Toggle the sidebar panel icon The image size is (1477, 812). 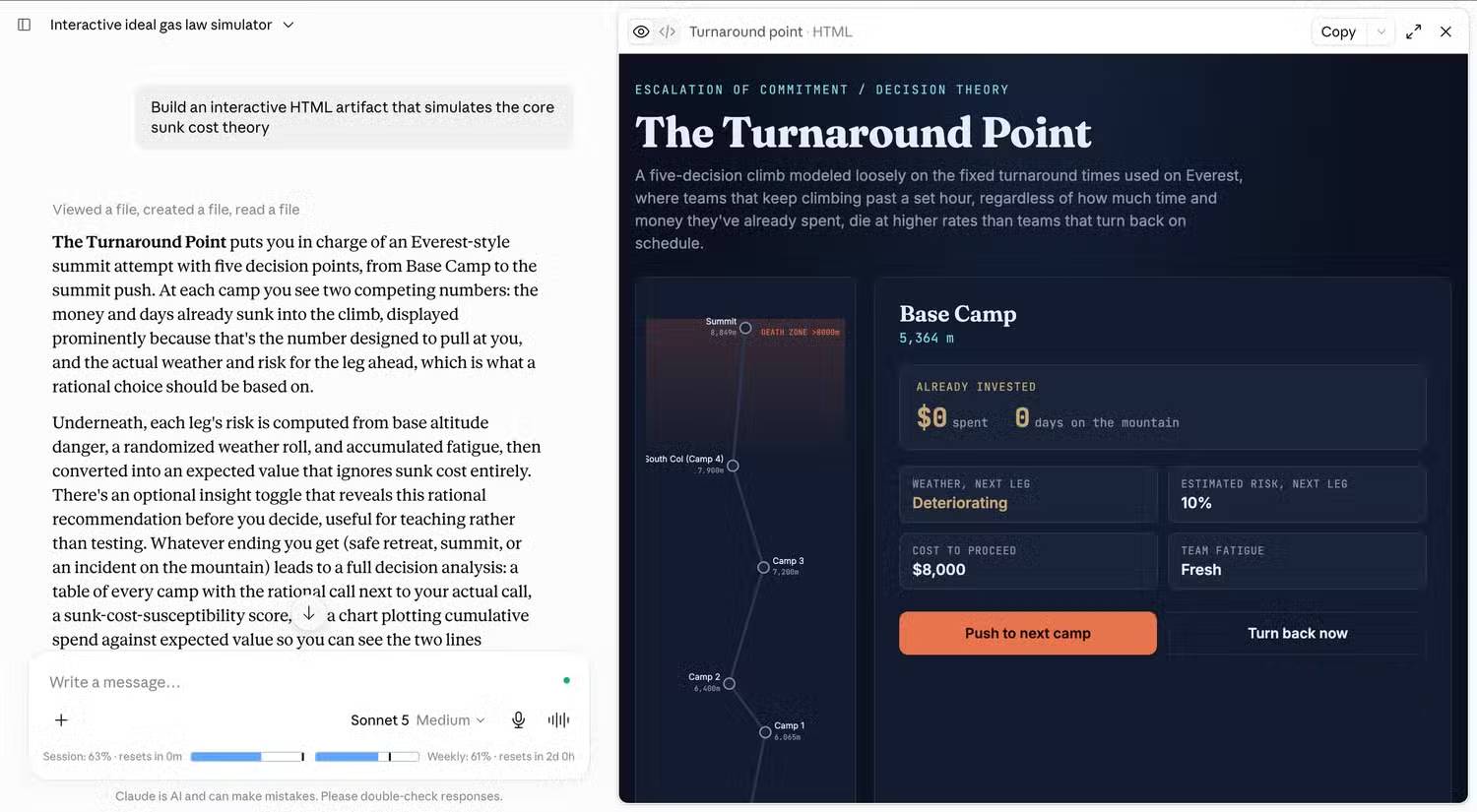(x=25, y=25)
